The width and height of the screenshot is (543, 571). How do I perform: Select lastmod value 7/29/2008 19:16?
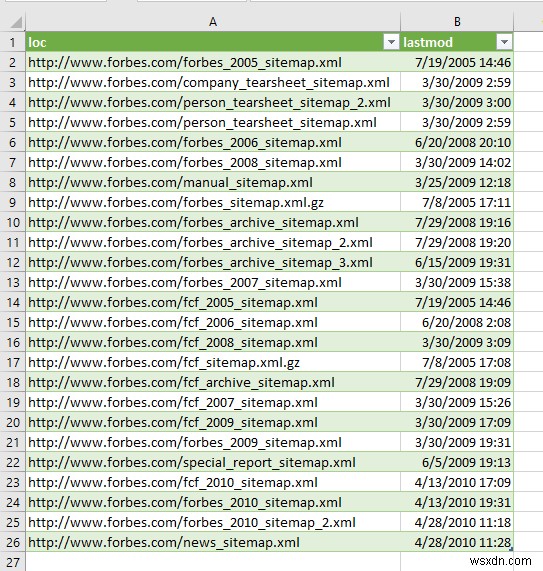click(x=457, y=223)
